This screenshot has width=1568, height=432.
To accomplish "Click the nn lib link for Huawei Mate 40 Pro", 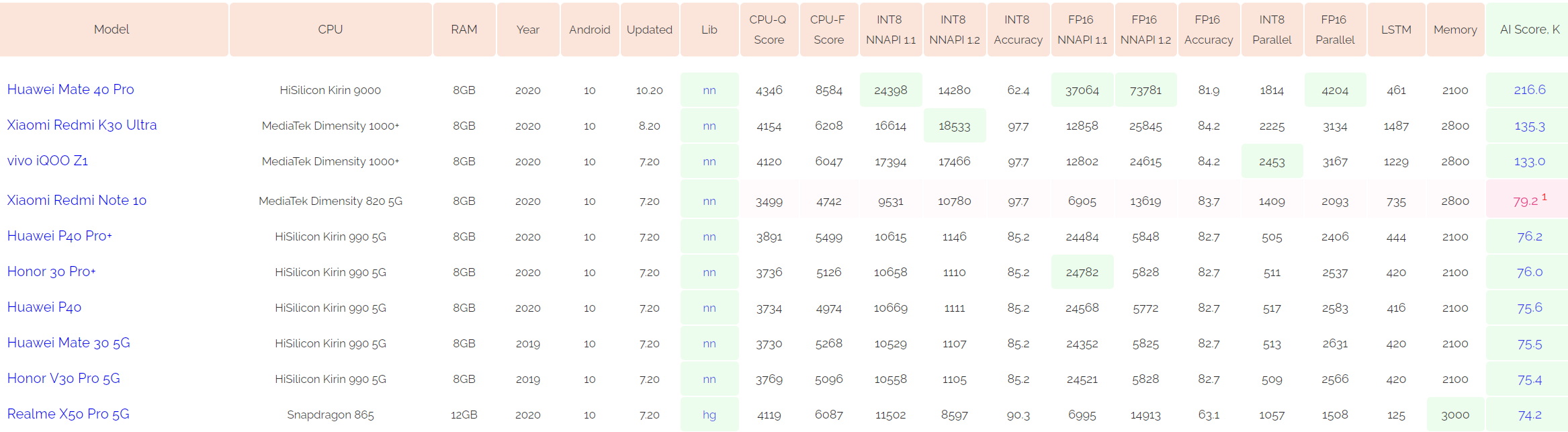I will (x=709, y=90).
